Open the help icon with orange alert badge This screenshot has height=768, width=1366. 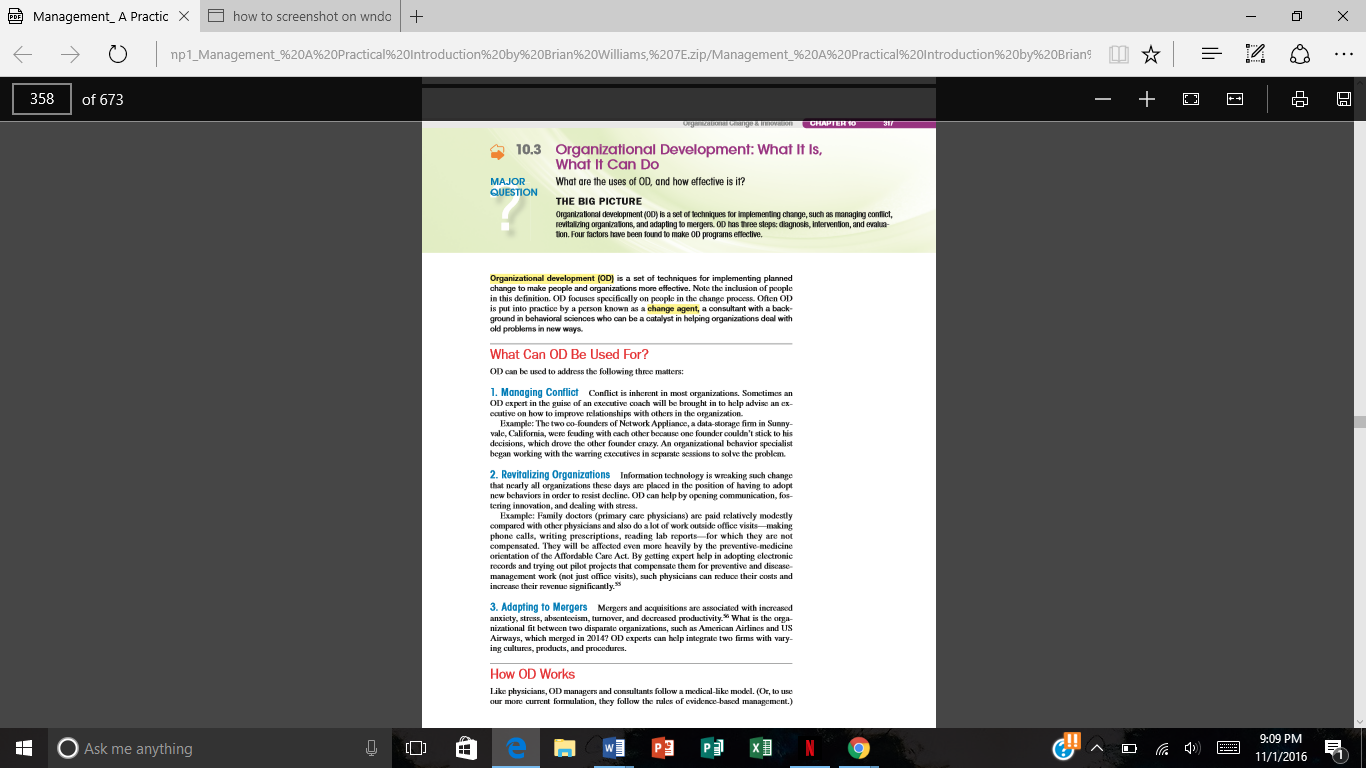pos(1066,746)
